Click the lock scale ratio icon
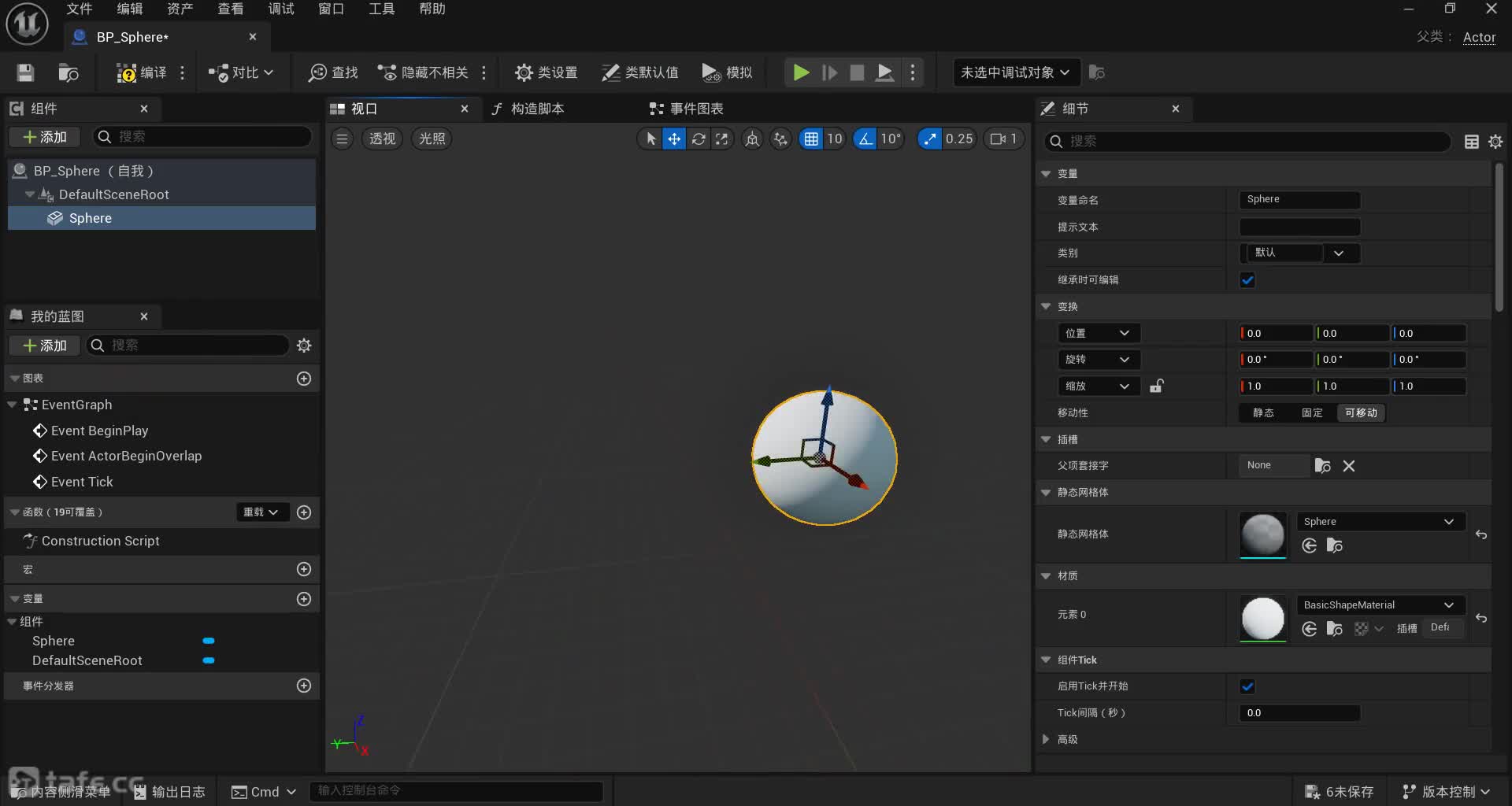The image size is (1512, 806). [1156, 386]
